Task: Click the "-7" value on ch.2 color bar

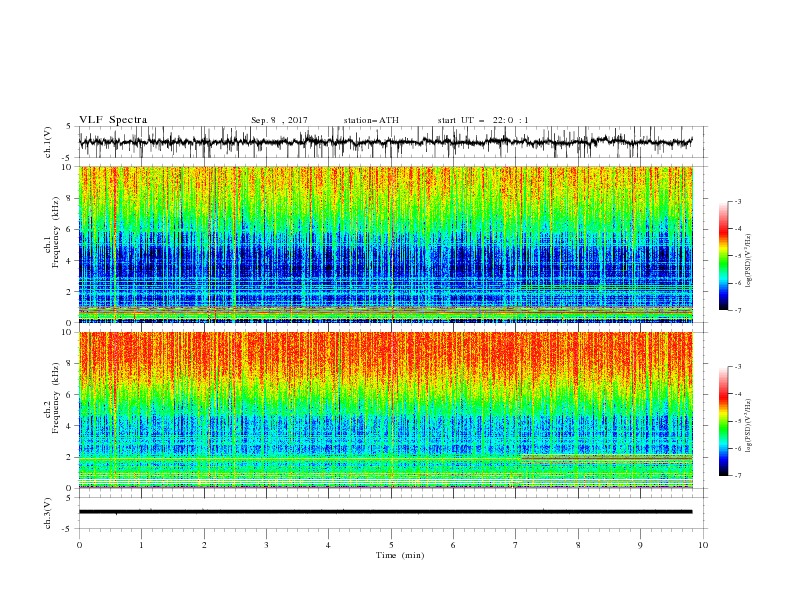Action: (738, 476)
